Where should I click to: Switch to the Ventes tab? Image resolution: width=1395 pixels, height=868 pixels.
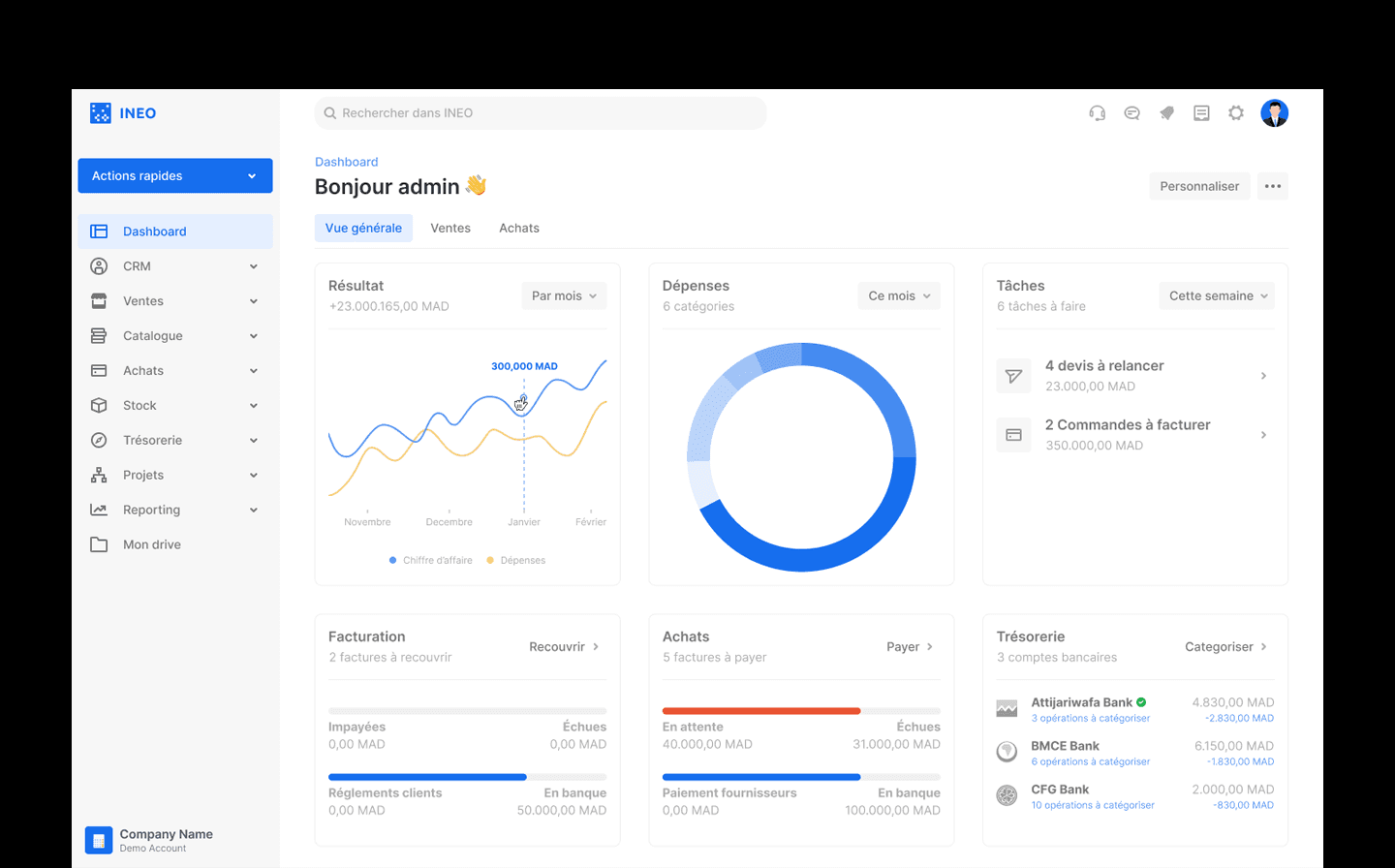[x=450, y=228]
